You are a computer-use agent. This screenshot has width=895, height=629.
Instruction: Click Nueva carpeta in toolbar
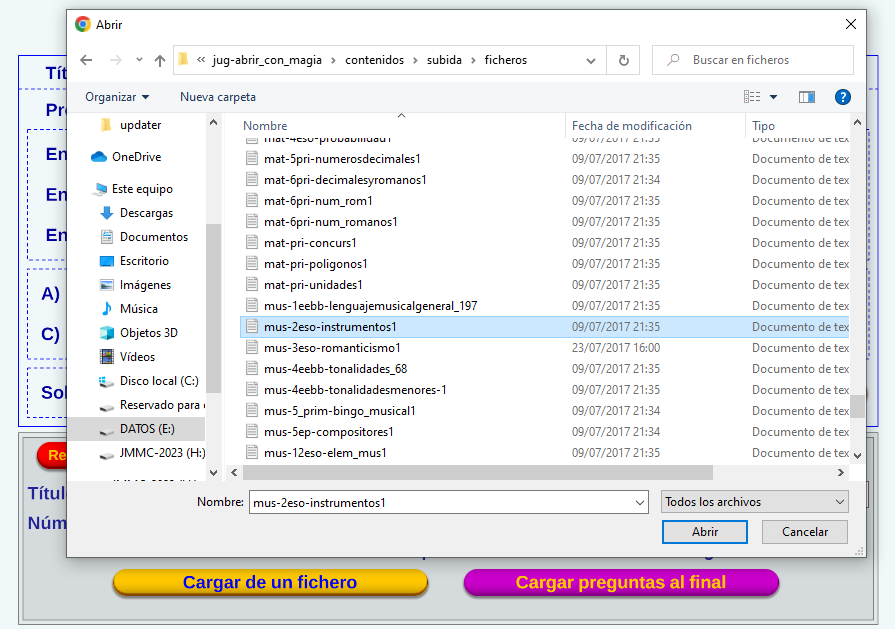[x=218, y=97]
